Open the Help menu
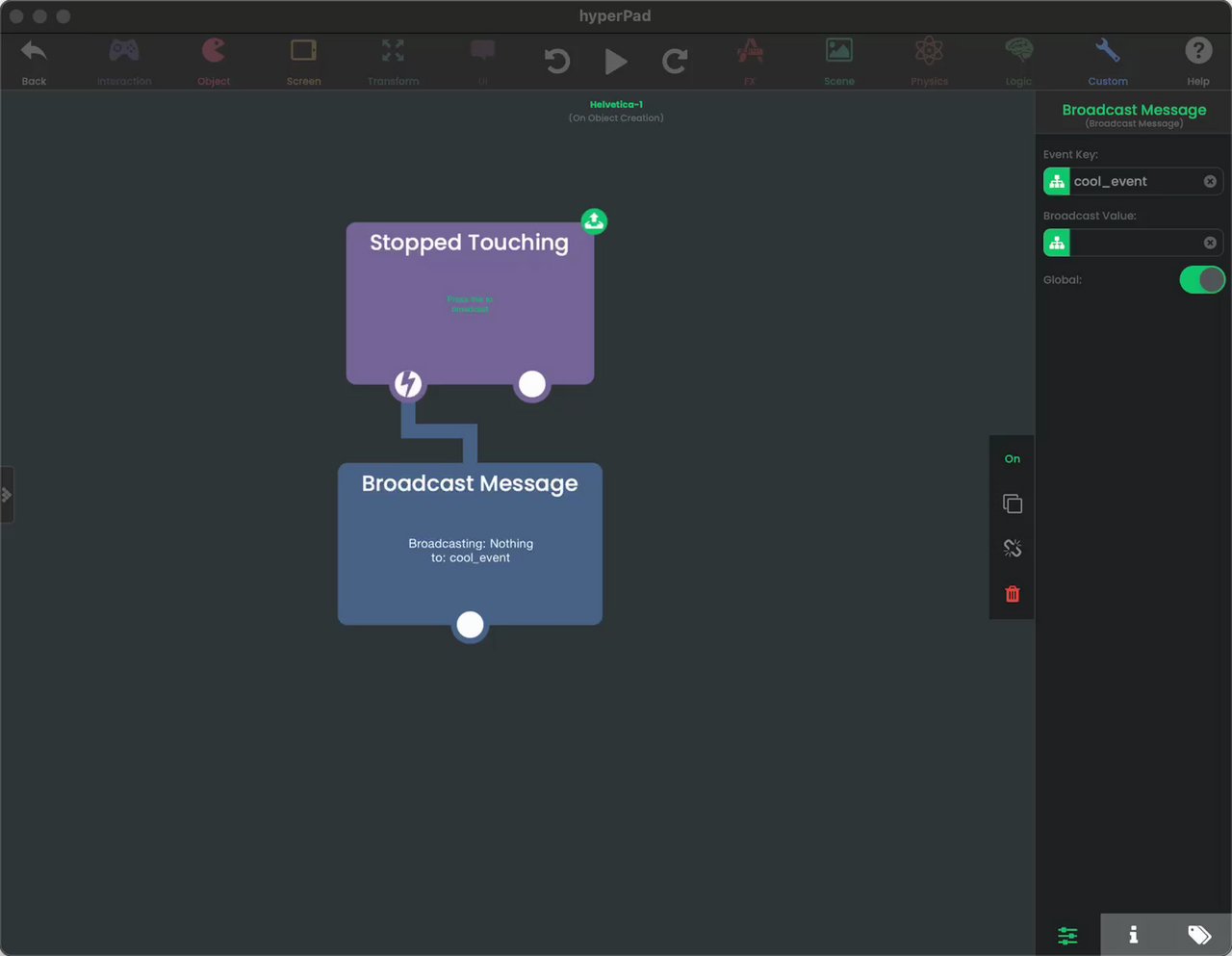 pos(1198,61)
